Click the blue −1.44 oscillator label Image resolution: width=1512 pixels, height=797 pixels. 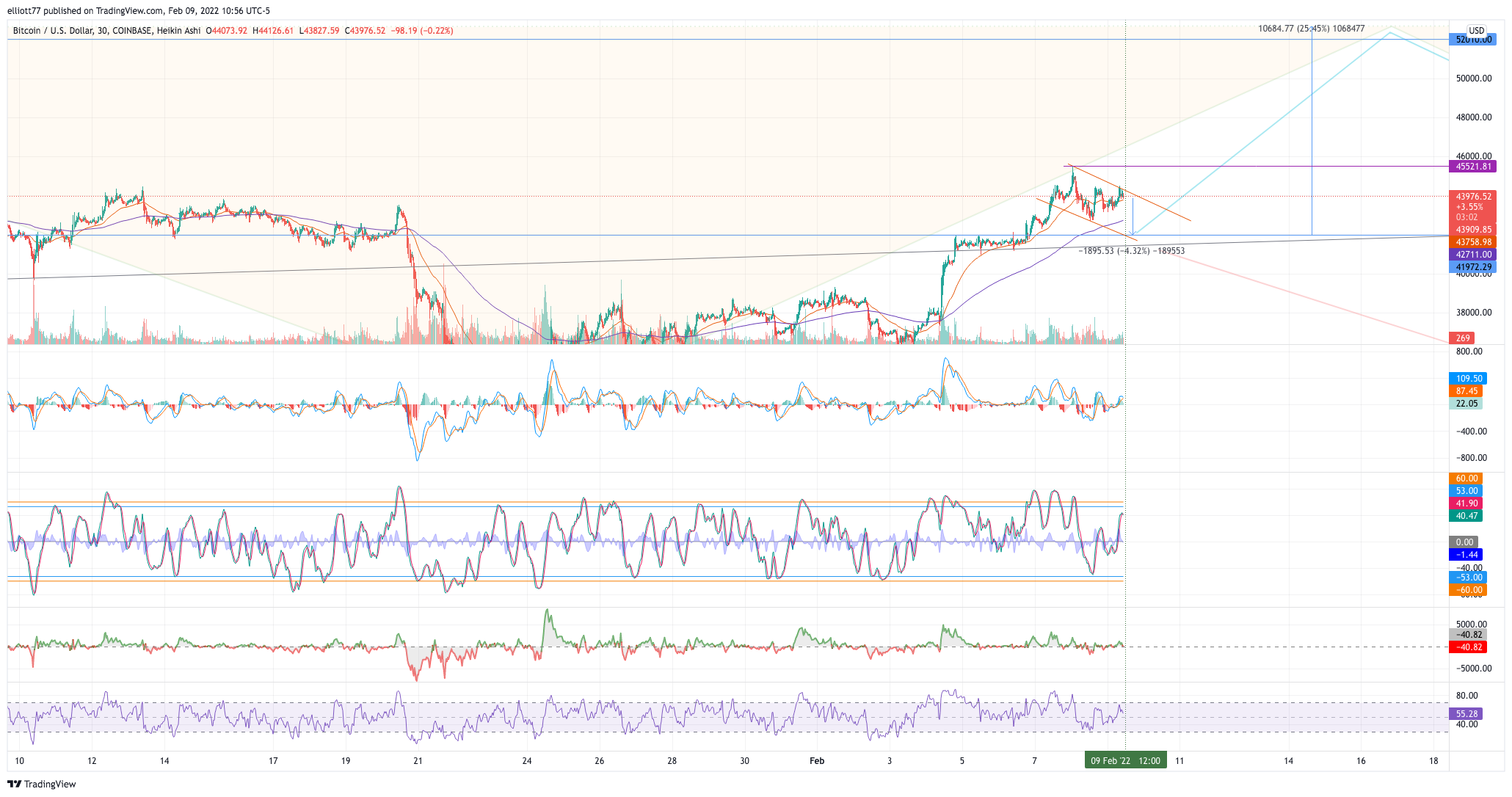1466,555
